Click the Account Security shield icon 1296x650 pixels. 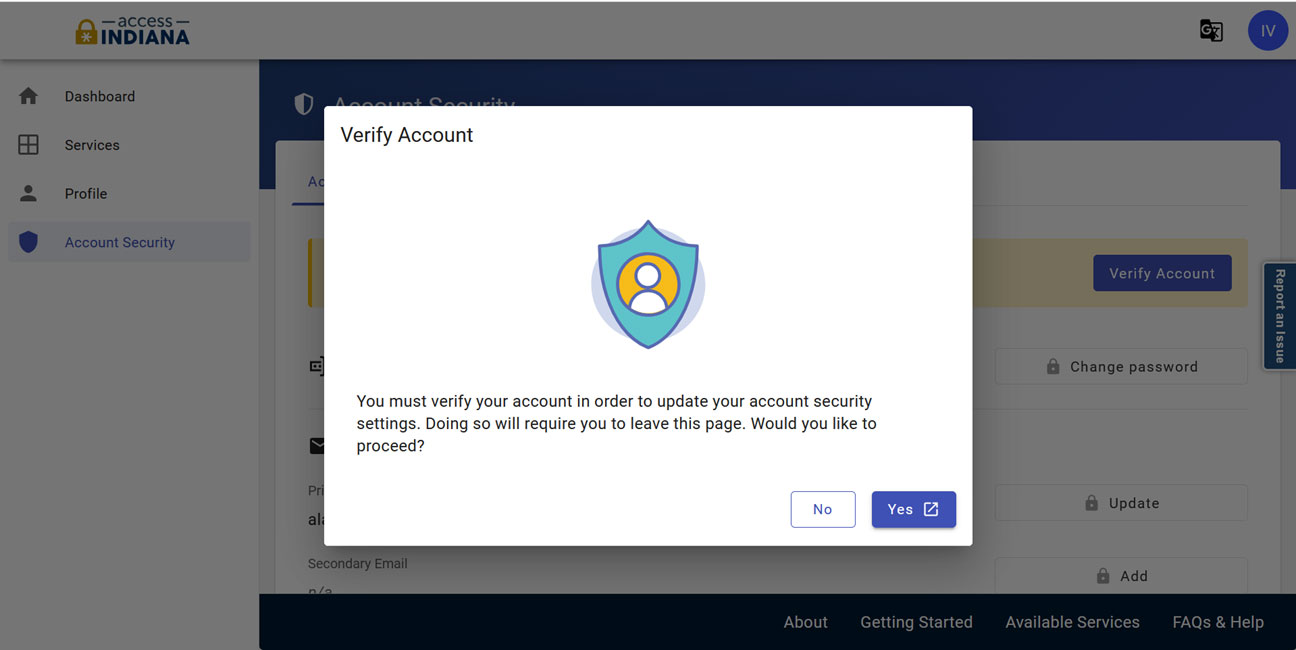(28, 242)
